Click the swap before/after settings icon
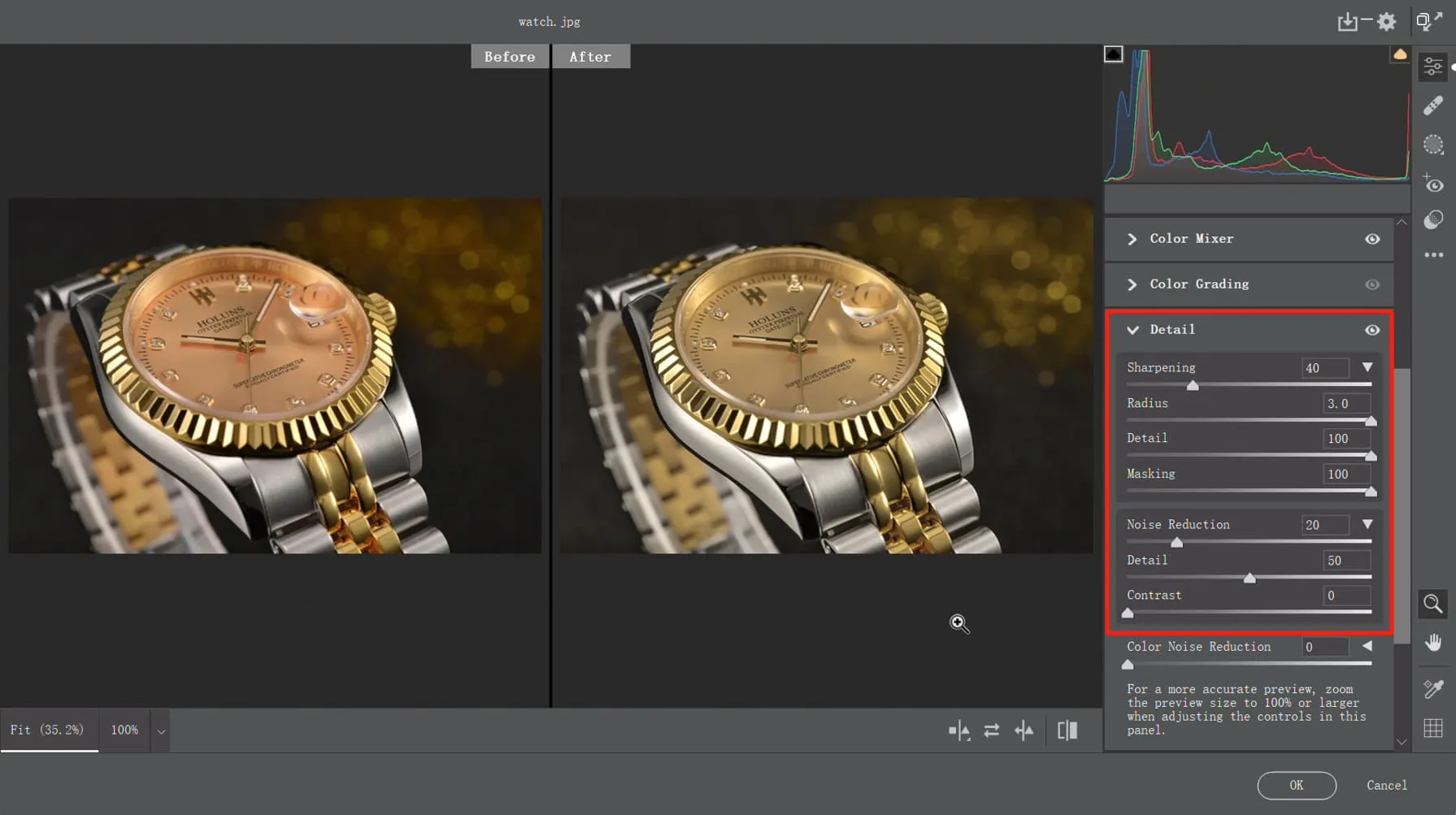Screen dimensions: 1456x815 pyautogui.click(x=991, y=730)
